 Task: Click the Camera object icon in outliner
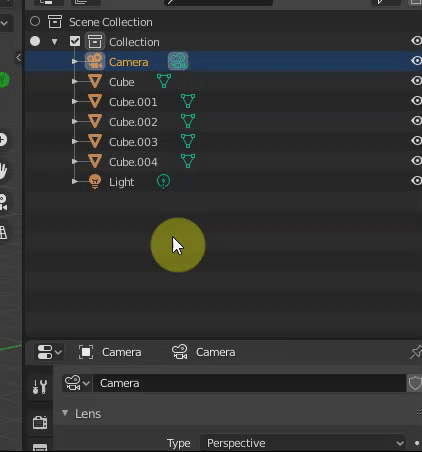pos(95,62)
